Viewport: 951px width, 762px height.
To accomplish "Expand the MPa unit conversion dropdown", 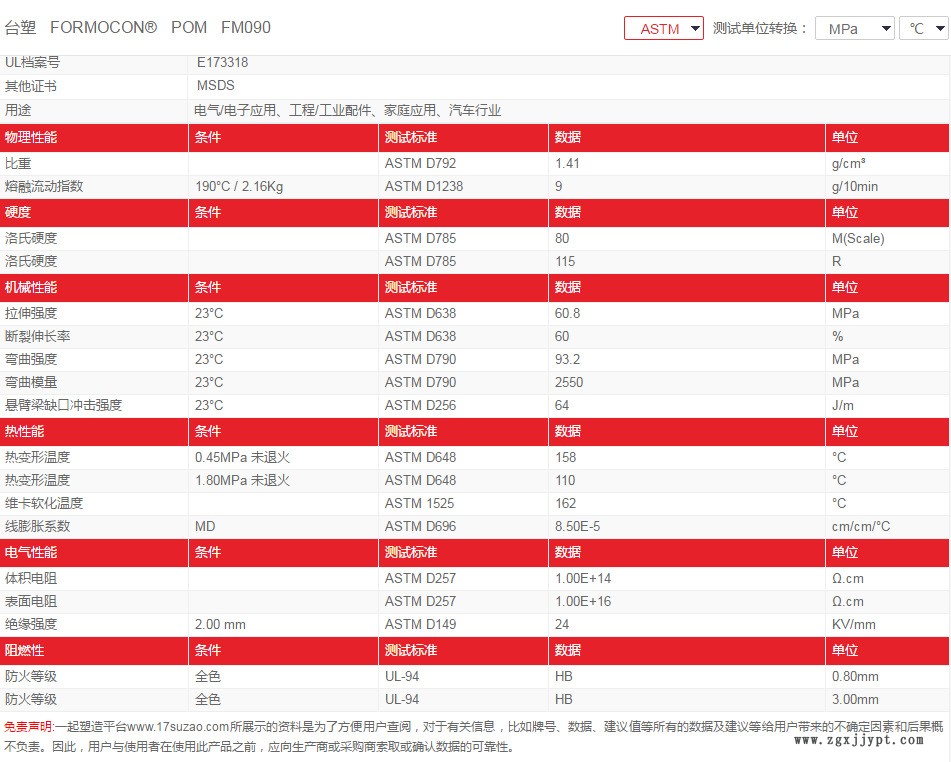I will click(854, 29).
